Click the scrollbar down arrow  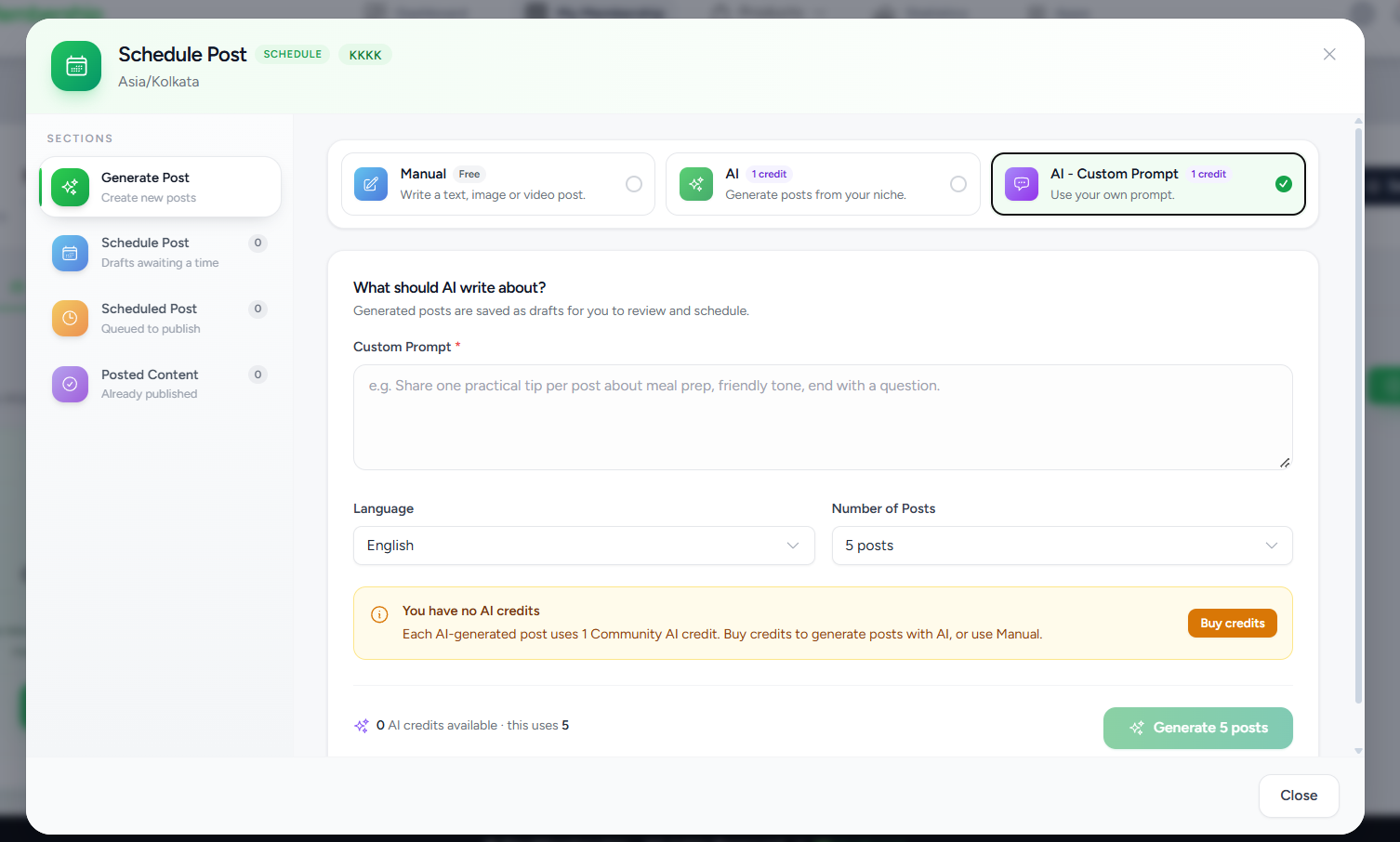point(1358,751)
